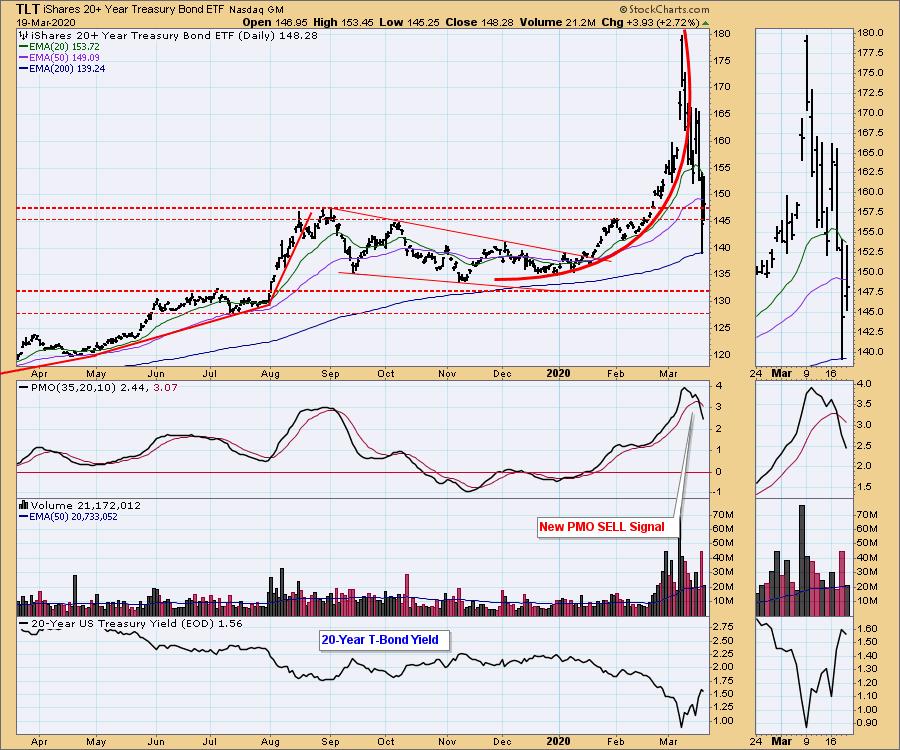Click the "2020" label on the bottom date axis
The height and width of the screenshot is (750, 900).
558,741
